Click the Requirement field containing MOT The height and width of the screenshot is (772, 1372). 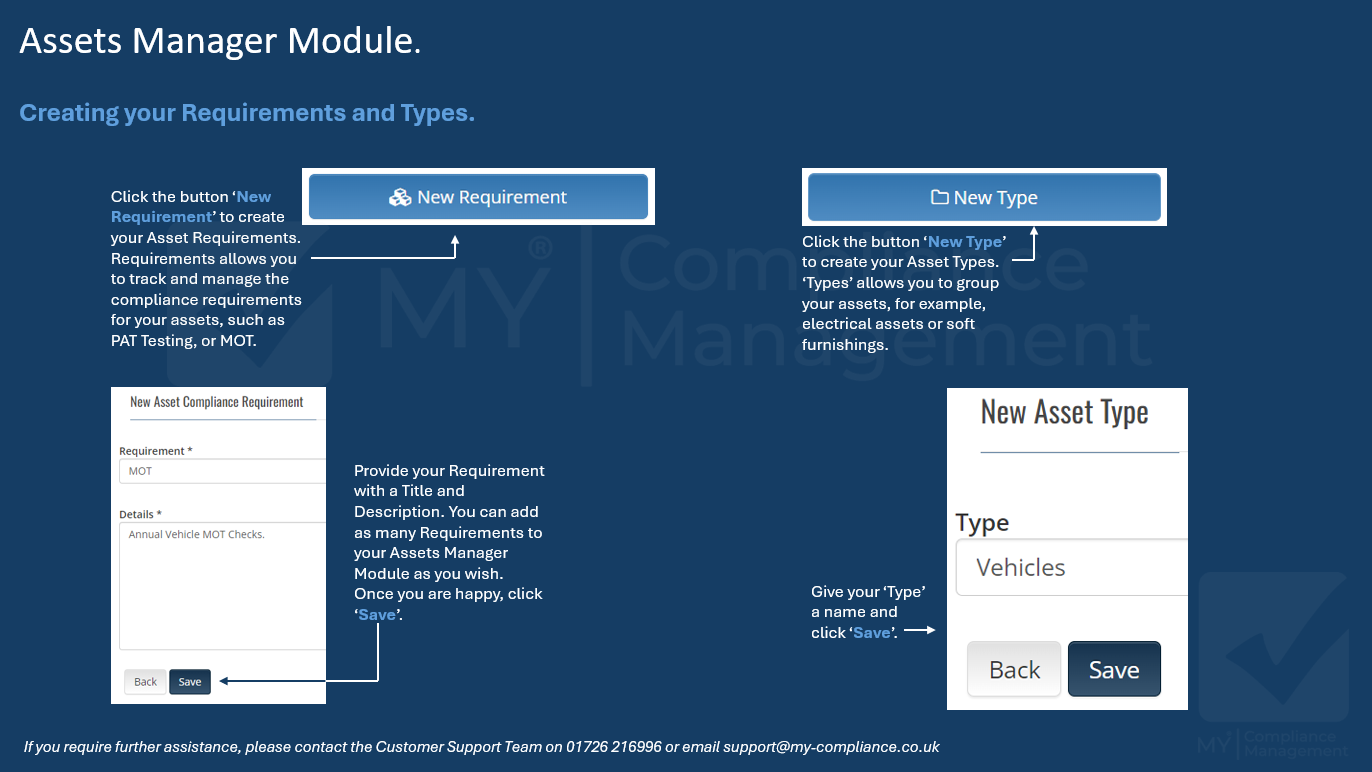point(222,471)
